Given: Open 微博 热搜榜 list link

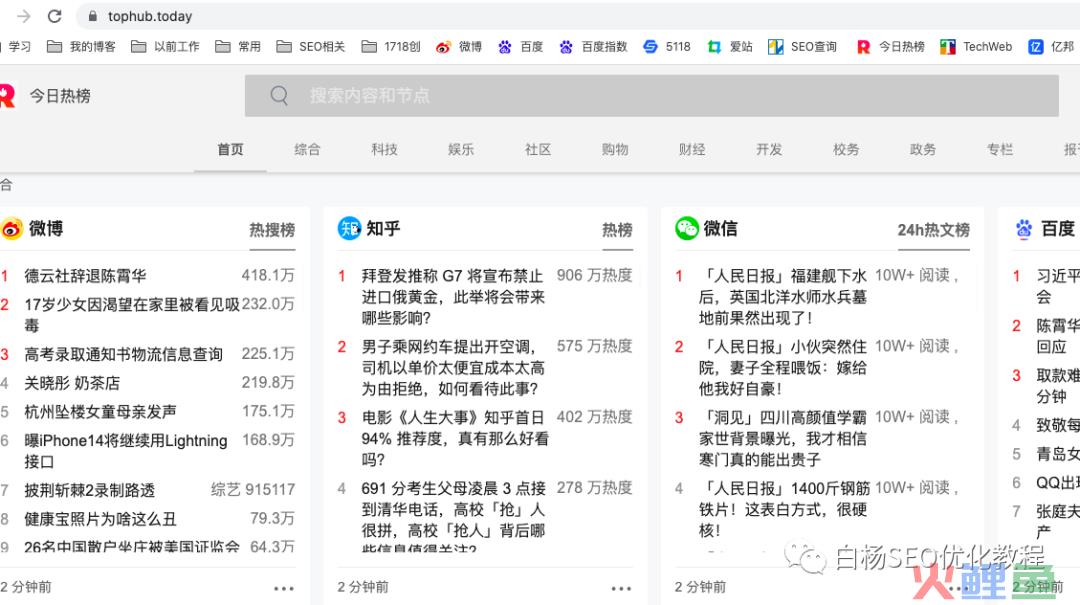Looking at the screenshot, I should click(272, 230).
